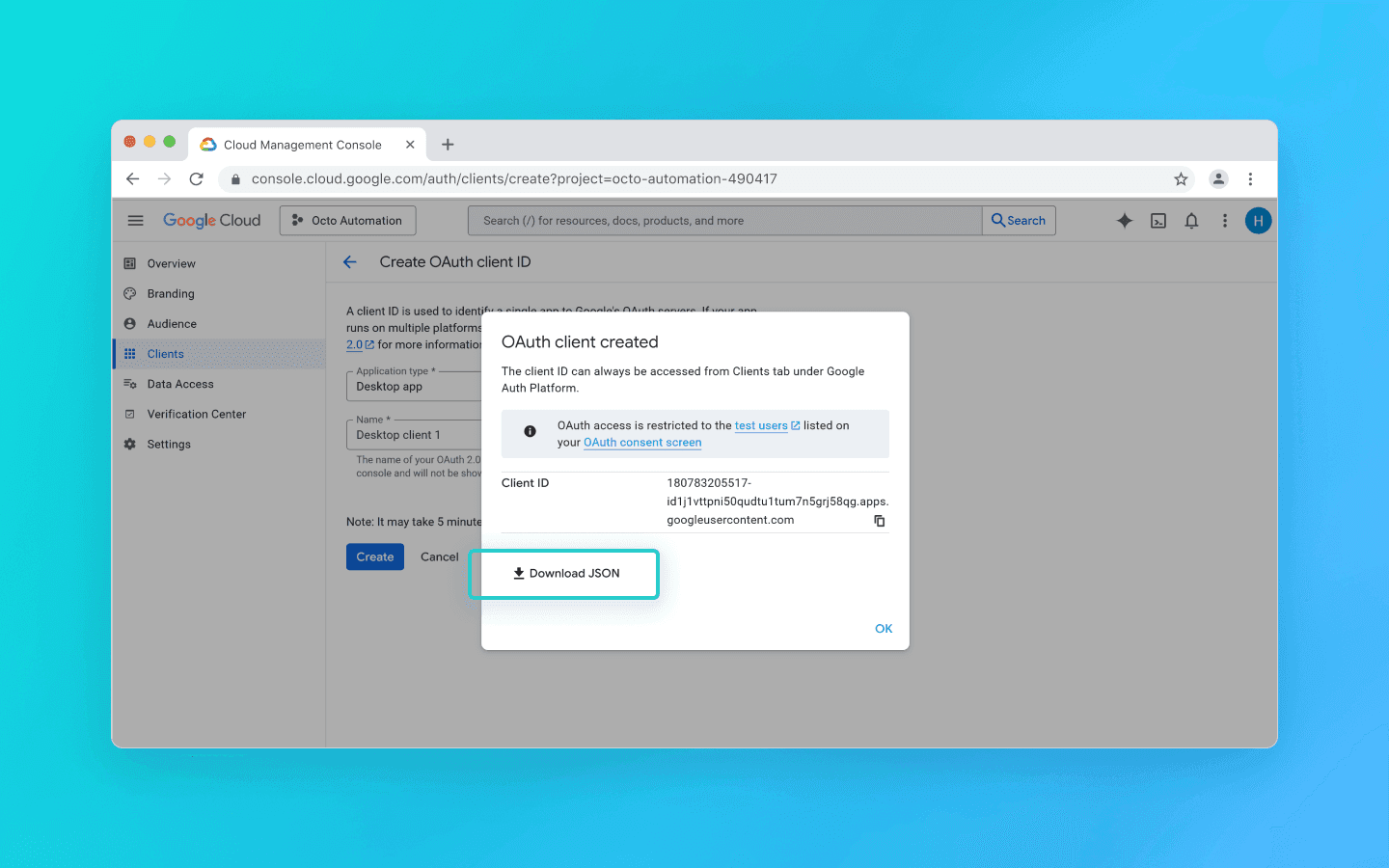This screenshot has height=868, width=1389.
Task: Click the Client ID value text
Action: point(777,502)
